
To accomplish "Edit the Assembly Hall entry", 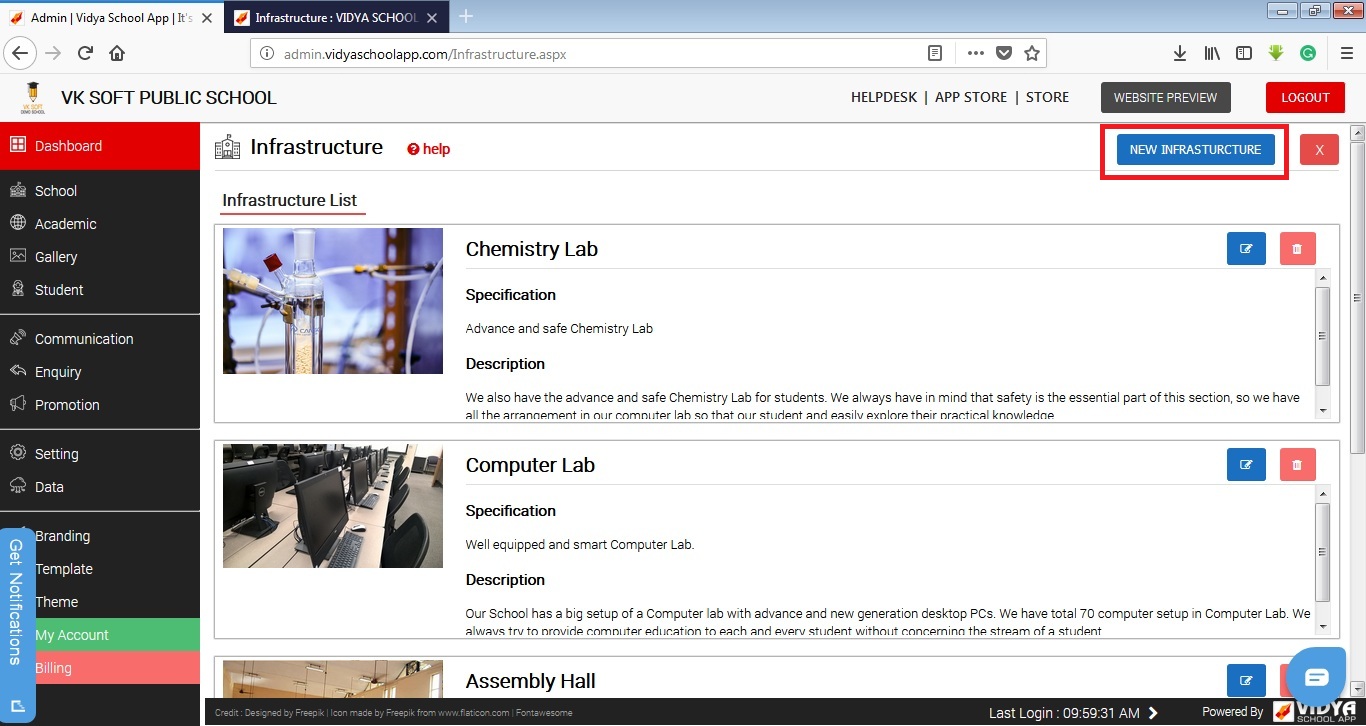I will (1246, 681).
